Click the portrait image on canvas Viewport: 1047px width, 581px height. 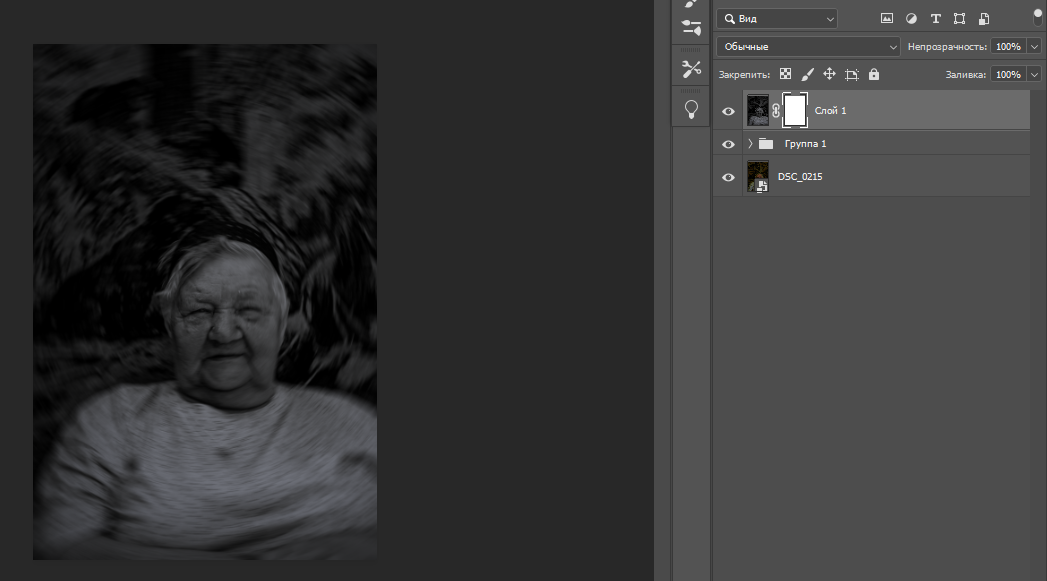(x=205, y=302)
